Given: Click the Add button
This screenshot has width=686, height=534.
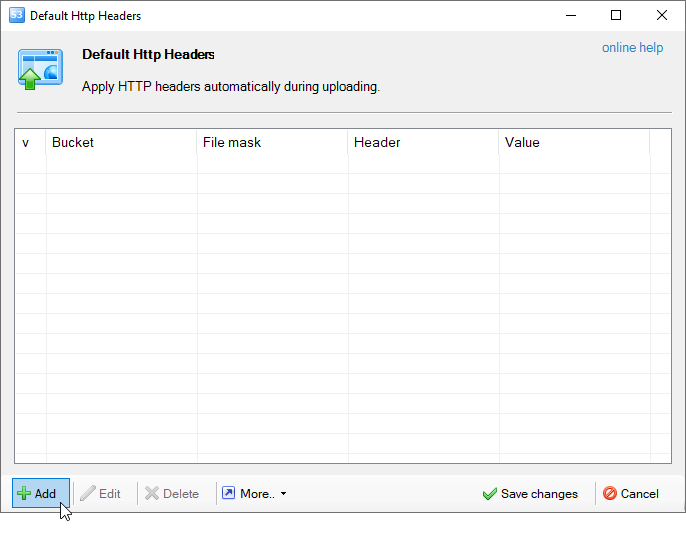Looking at the screenshot, I should tap(41, 493).
